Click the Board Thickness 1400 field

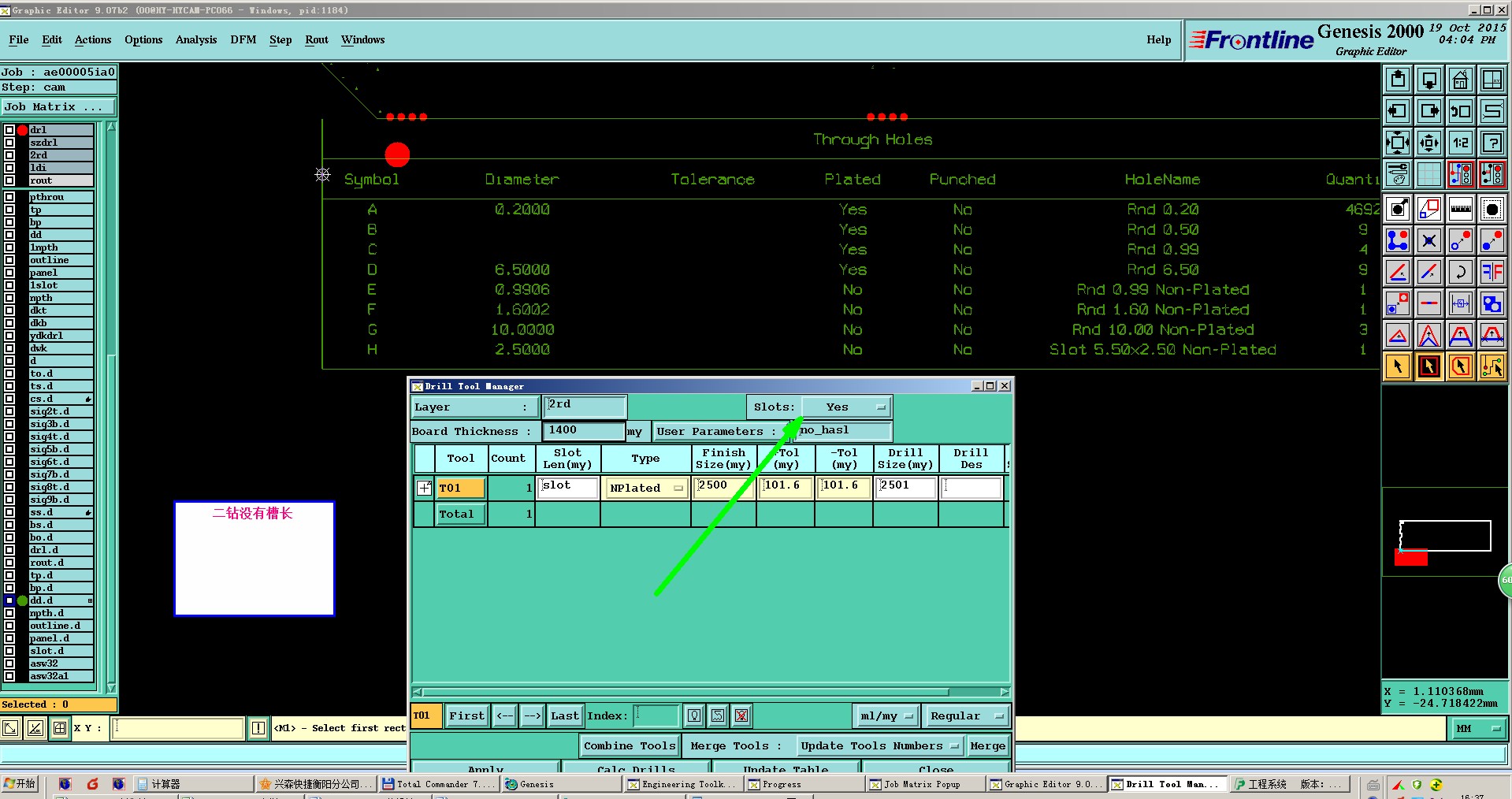tap(584, 430)
